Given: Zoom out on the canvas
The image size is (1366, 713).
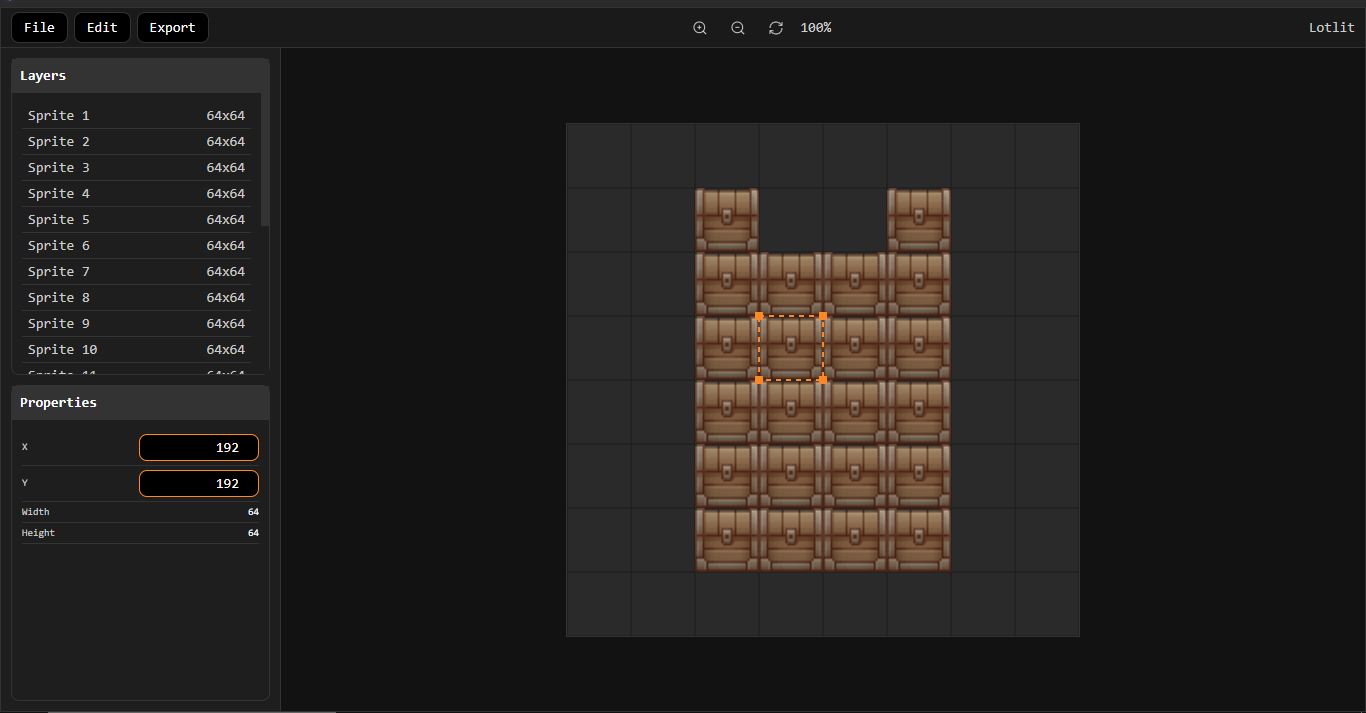Looking at the screenshot, I should tap(737, 27).
